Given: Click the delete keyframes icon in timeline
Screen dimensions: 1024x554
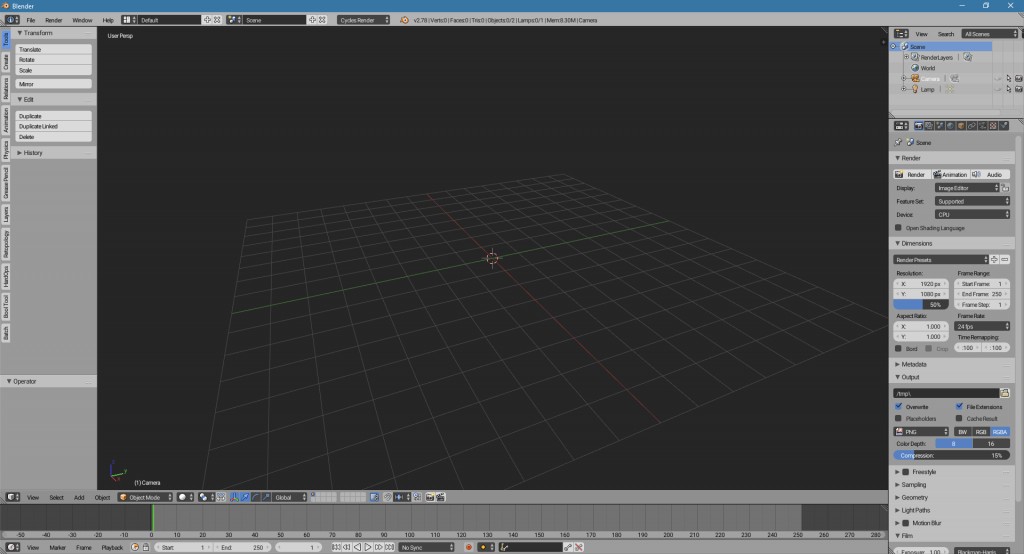Looking at the screenshot, I should pyautogui.click(x=579, y=547).
